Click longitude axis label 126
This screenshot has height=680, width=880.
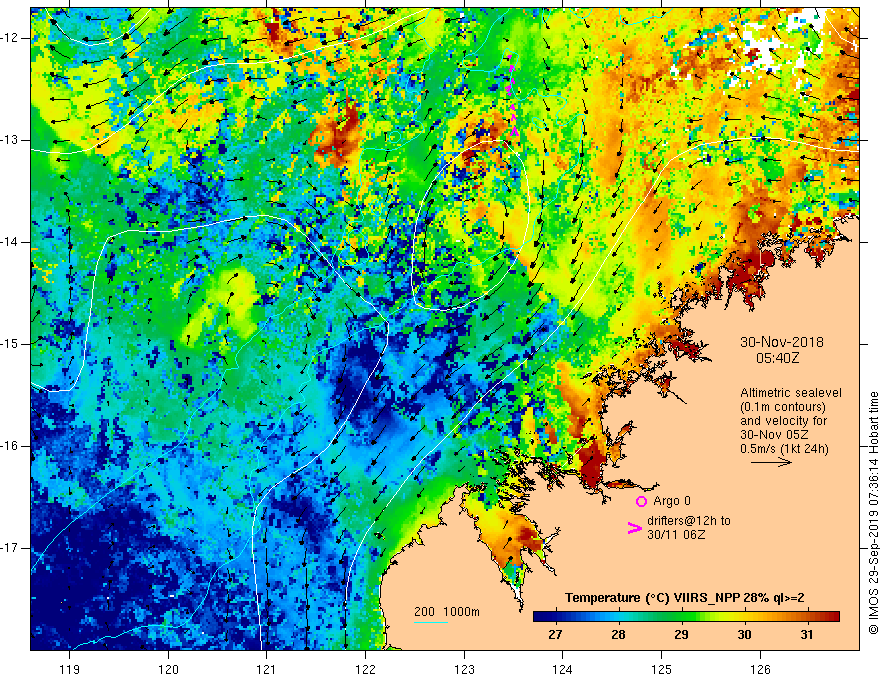tap(760, 669)
